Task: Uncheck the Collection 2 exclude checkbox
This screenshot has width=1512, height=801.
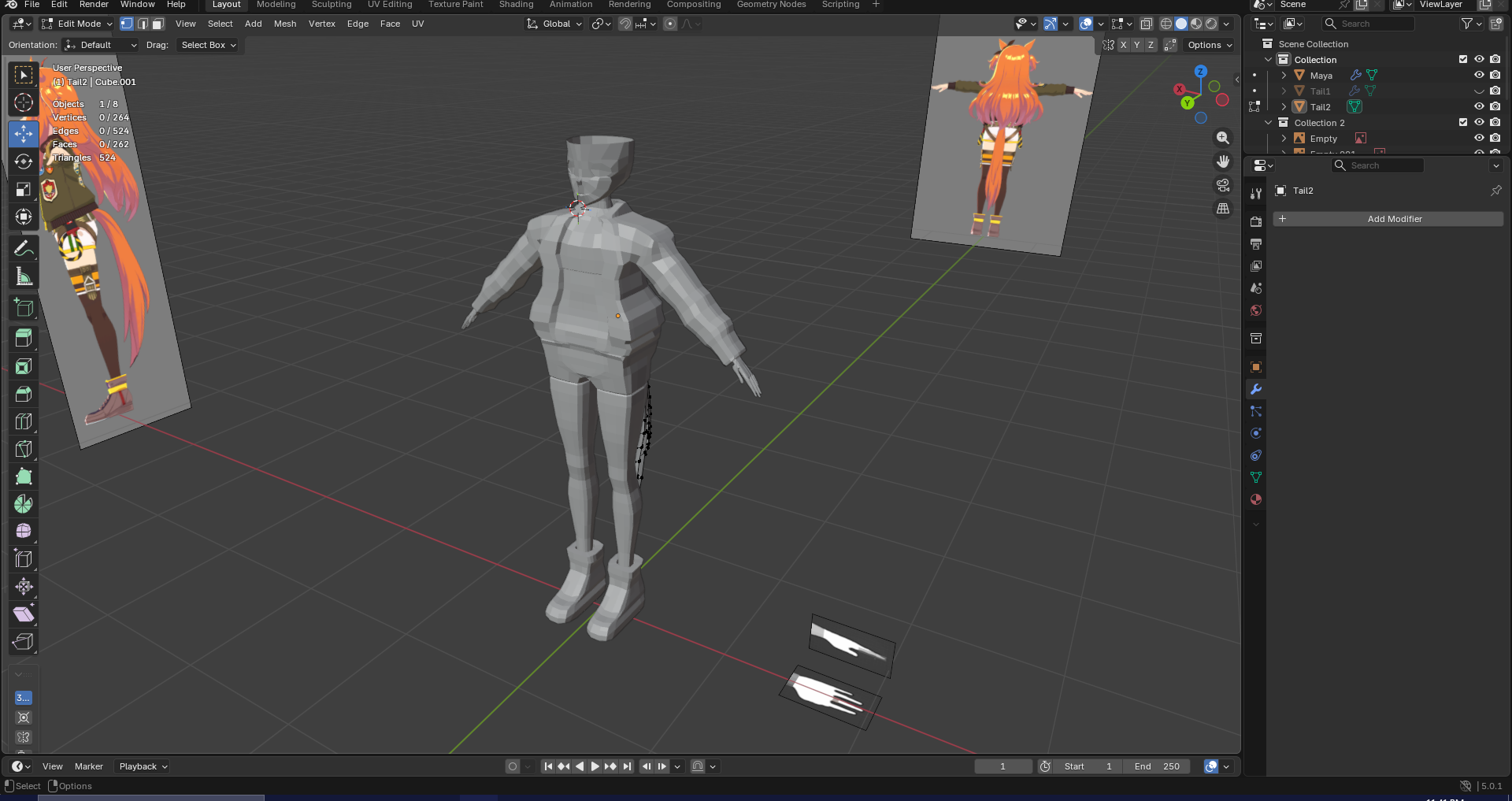Action: (x=1463, y=123)
